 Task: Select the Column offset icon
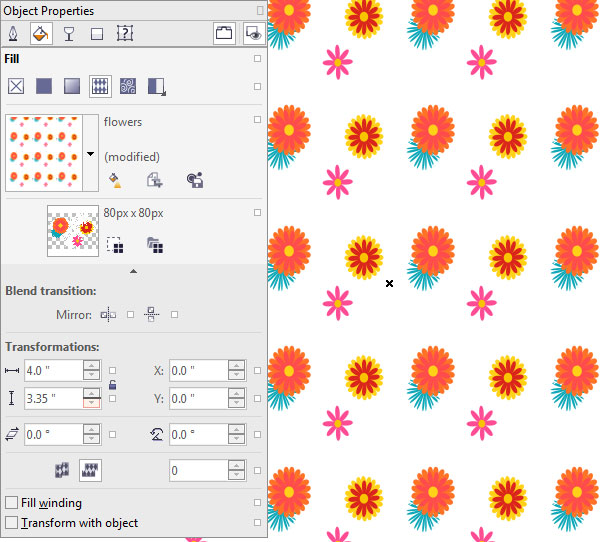[x=90, y=470]
